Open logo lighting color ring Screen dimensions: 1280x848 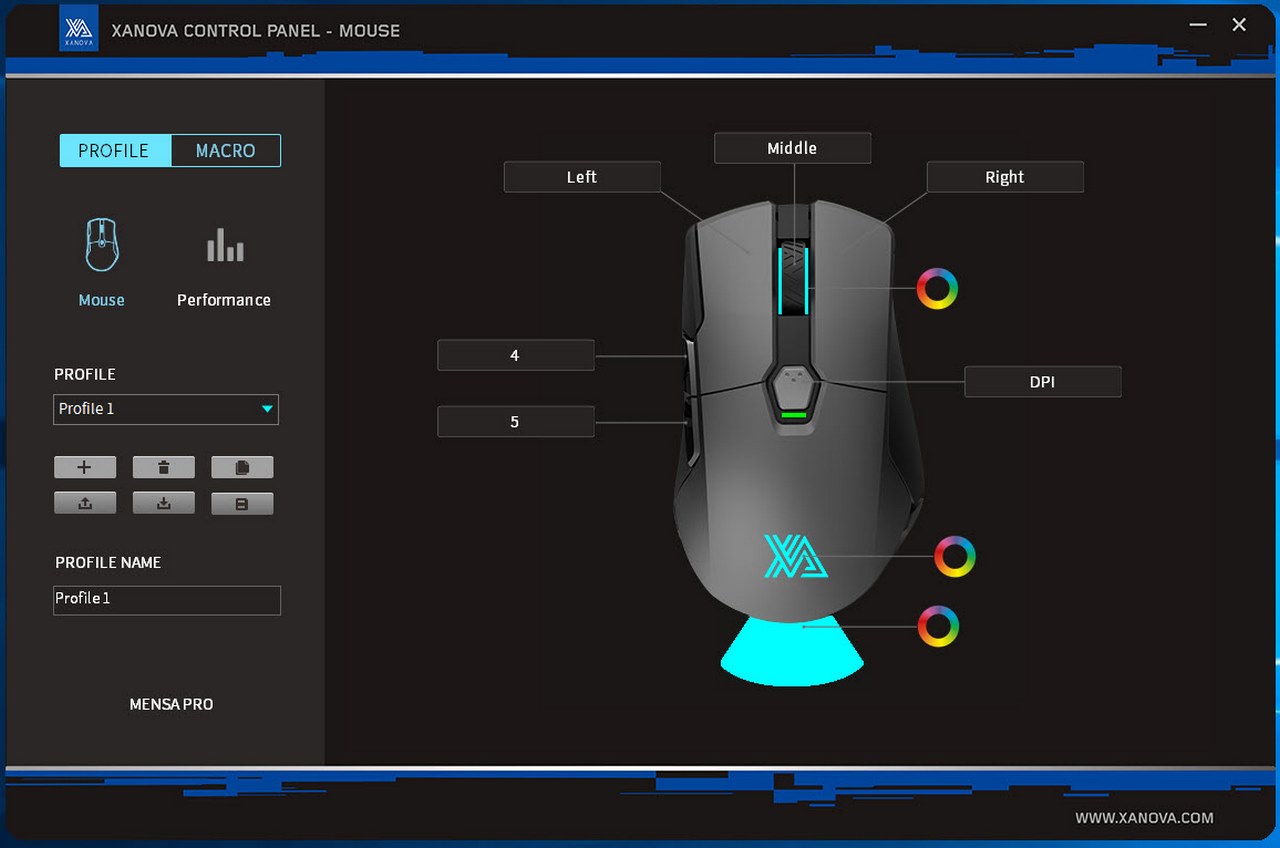(x=955, y=557)
